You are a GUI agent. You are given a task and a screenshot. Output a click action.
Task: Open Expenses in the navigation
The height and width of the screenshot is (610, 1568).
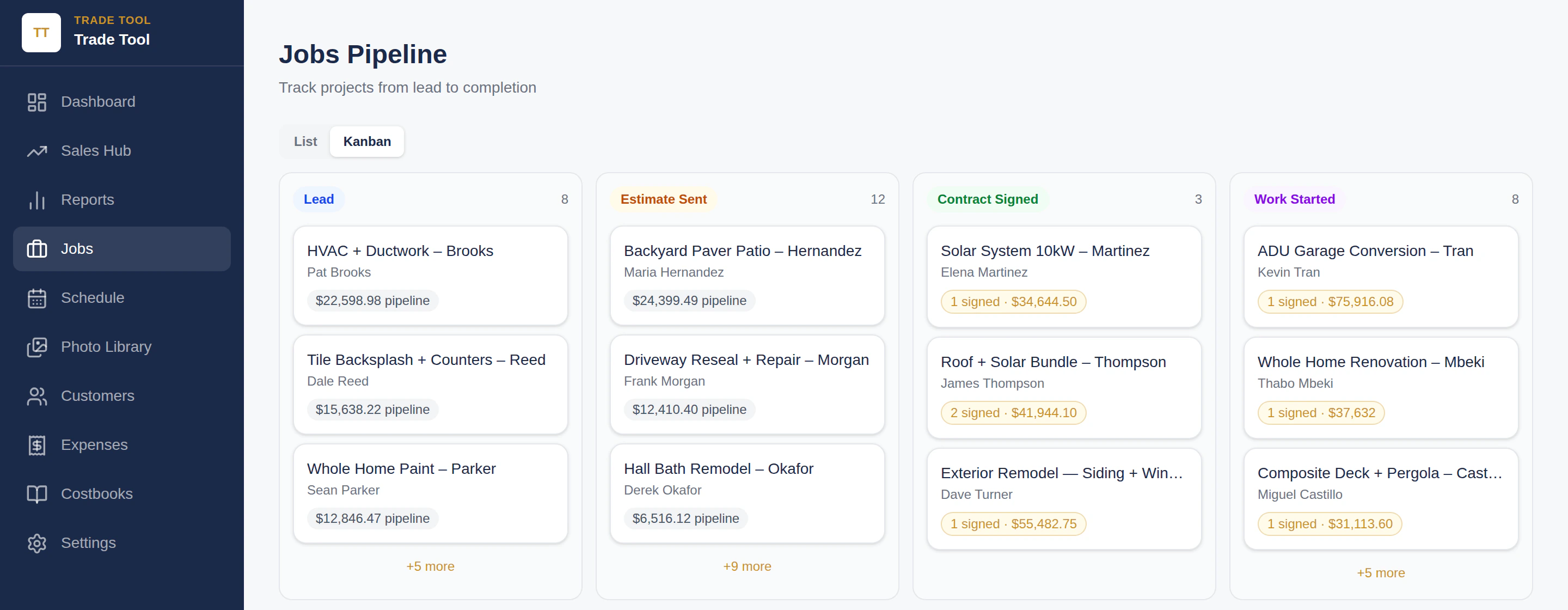(x=122, y=445)
